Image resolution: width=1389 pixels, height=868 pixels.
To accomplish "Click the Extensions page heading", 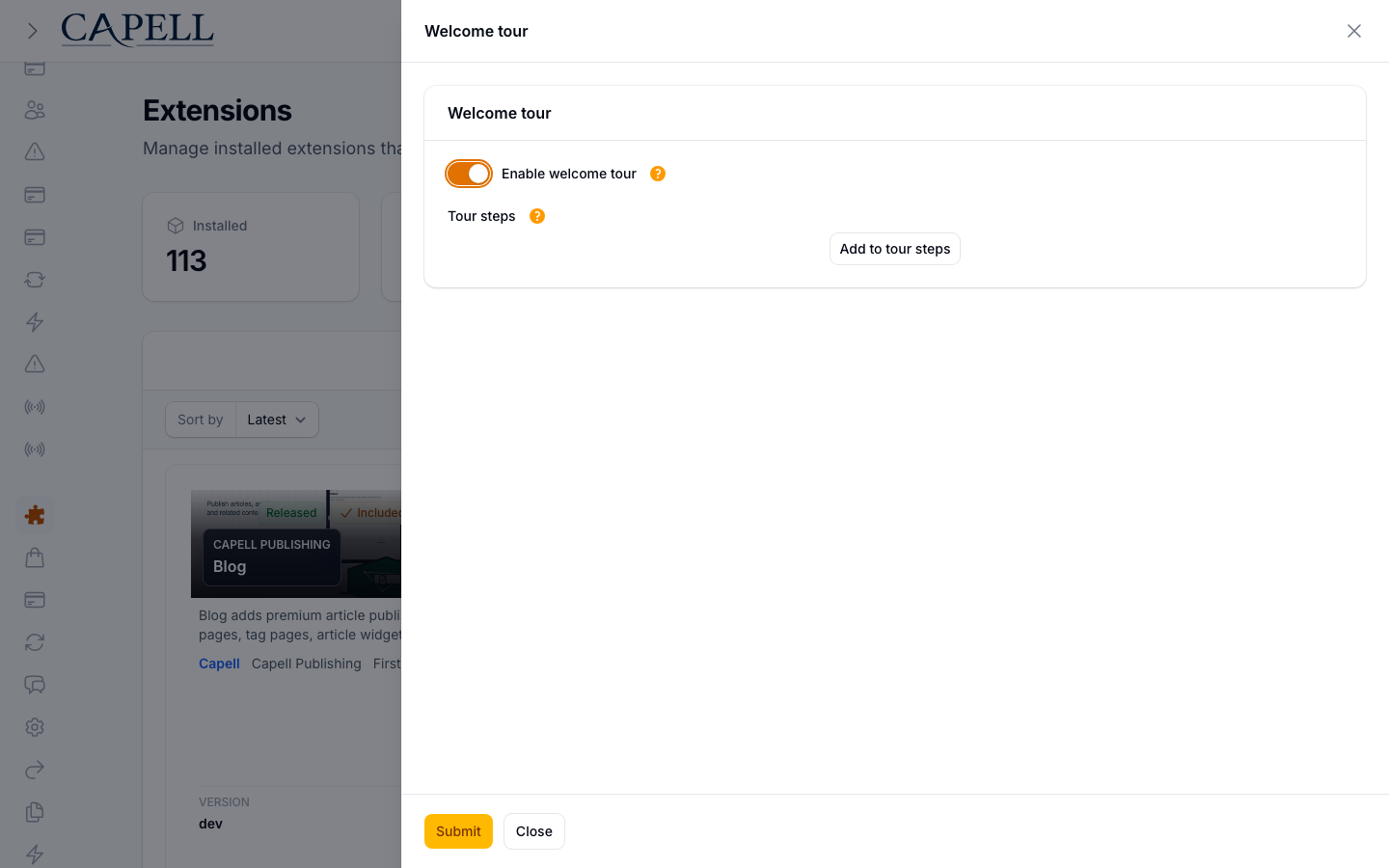I will 217,111.
